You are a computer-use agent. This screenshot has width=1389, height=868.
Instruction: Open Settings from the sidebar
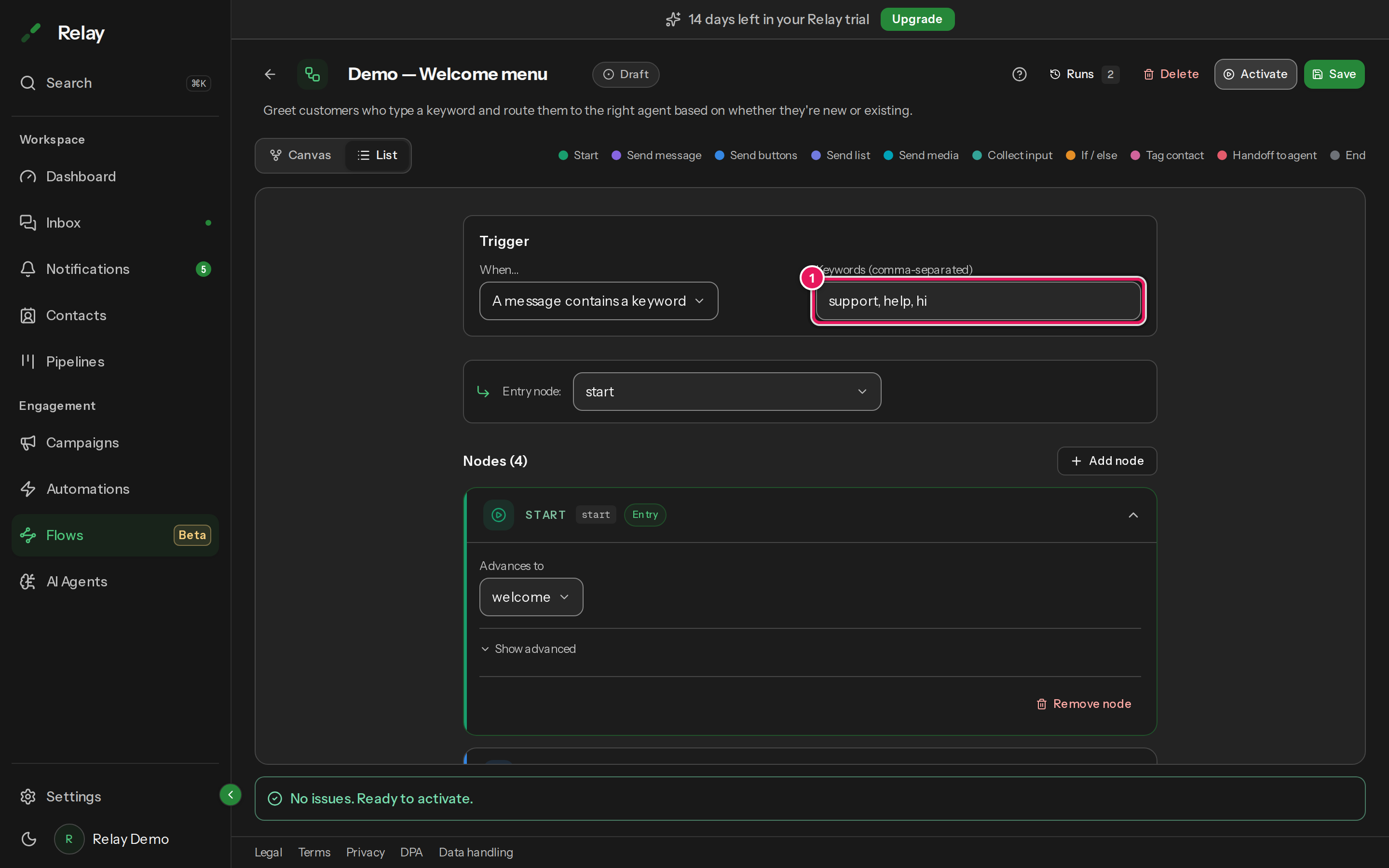(115, 796)
